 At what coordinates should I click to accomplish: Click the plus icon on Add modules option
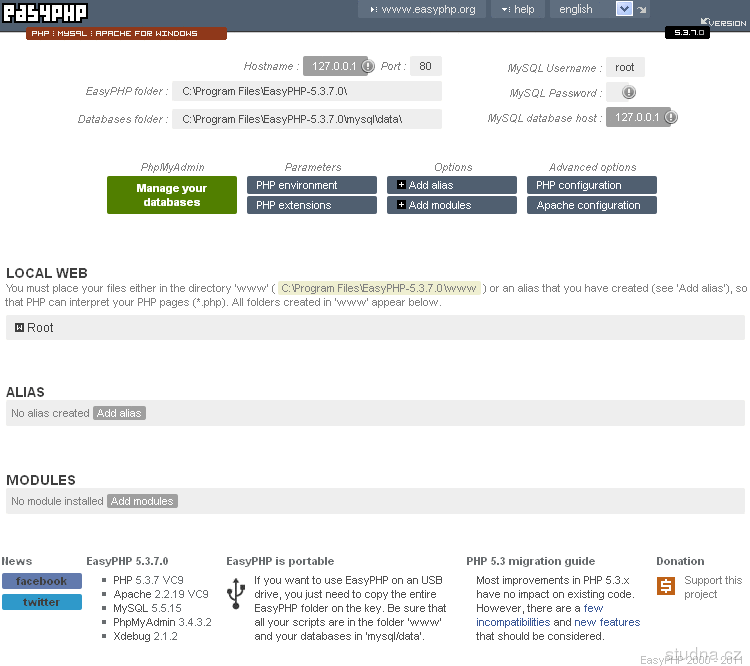pos(401,205)
